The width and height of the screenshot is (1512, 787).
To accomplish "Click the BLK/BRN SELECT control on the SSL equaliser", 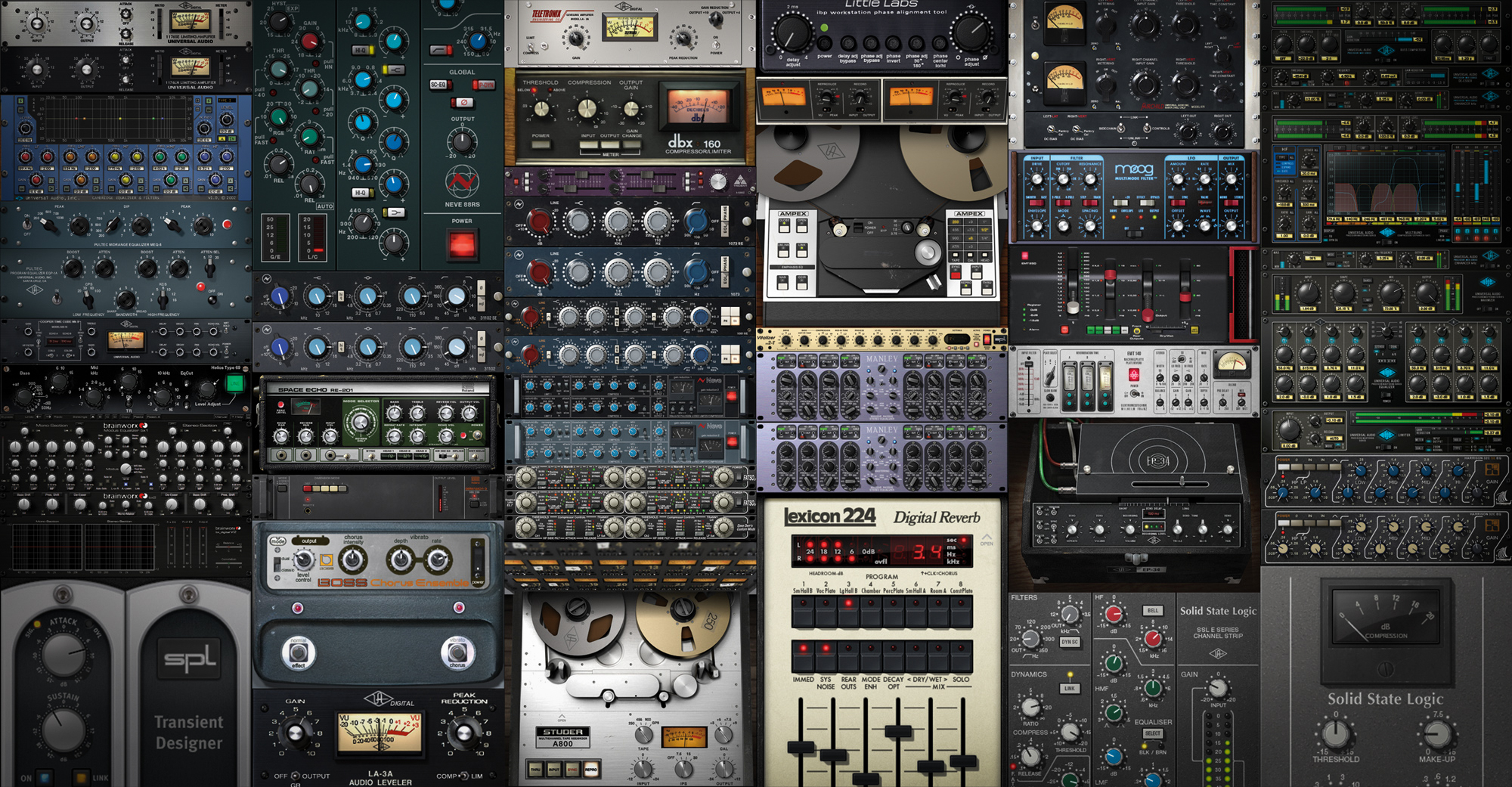I will click(x=1153, y=733).
